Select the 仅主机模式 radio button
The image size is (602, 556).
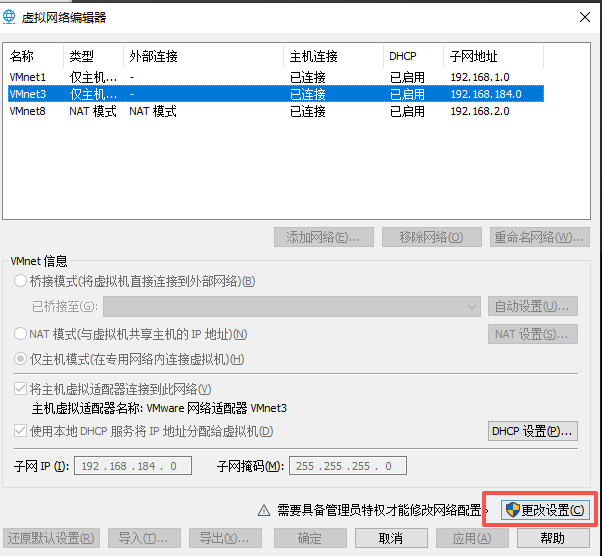(20, 359)
